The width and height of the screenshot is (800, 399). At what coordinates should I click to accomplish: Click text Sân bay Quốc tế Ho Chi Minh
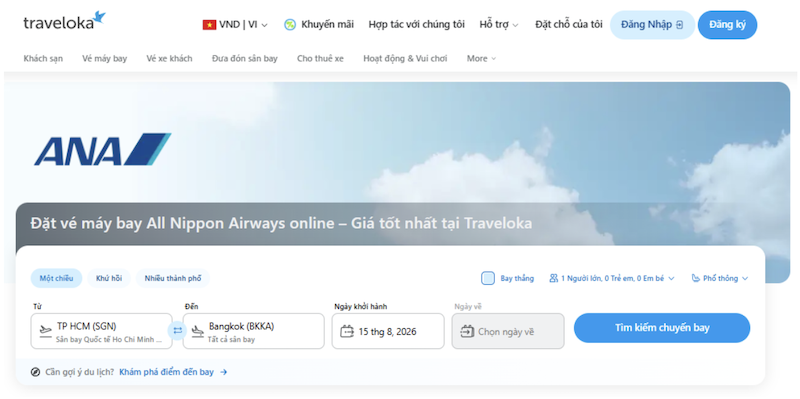(109, 340)
